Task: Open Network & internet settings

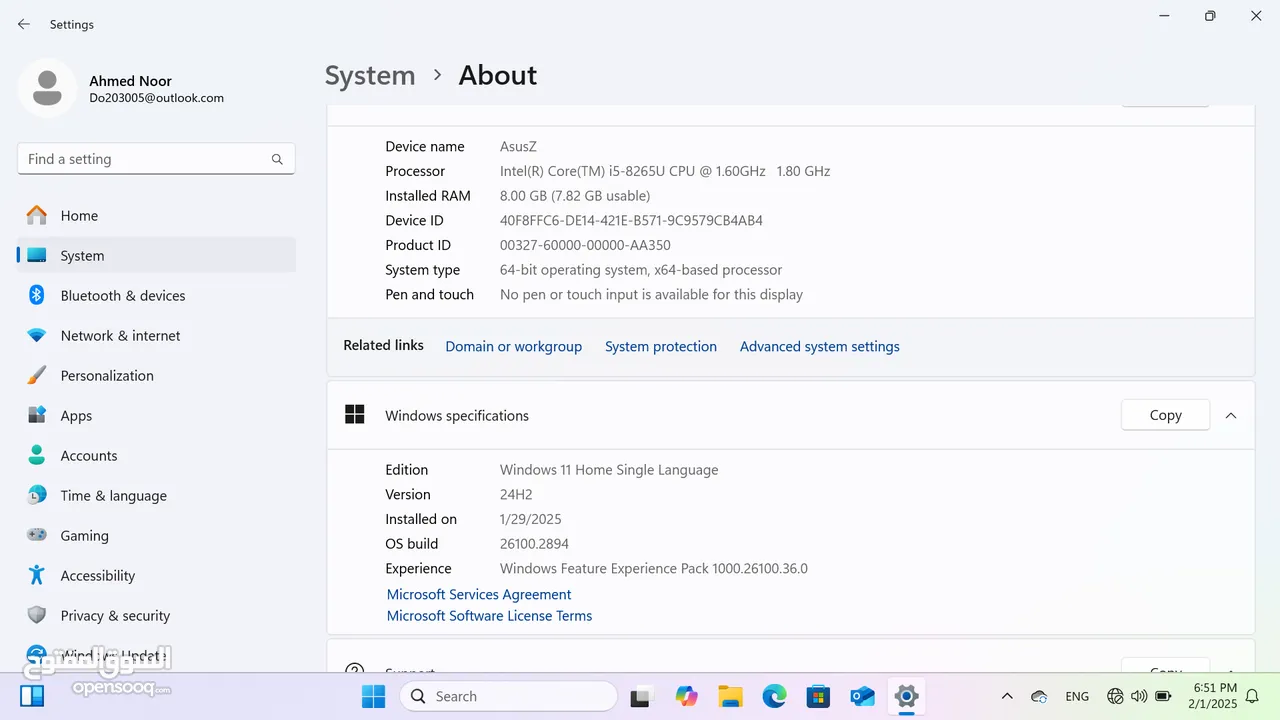Action: pyautogui.click(x=156, y=335)
